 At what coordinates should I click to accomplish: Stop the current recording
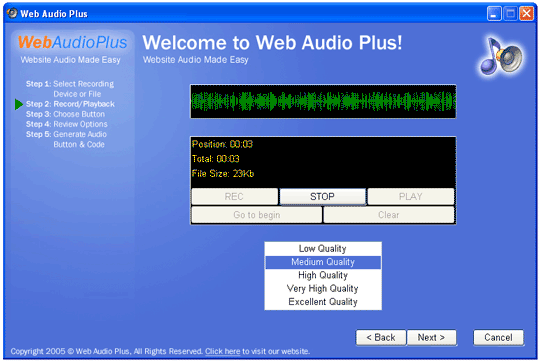[322, 196]
